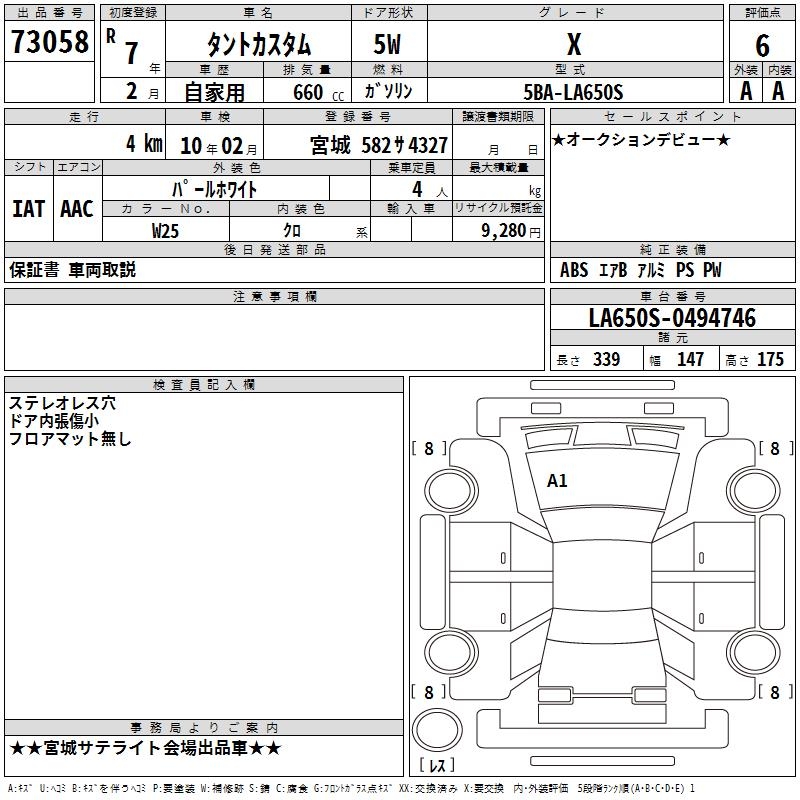The image size is (800, 800).
Task: Select equipment list ABS エアB アルミ PS PW
Action: (640, 269)
